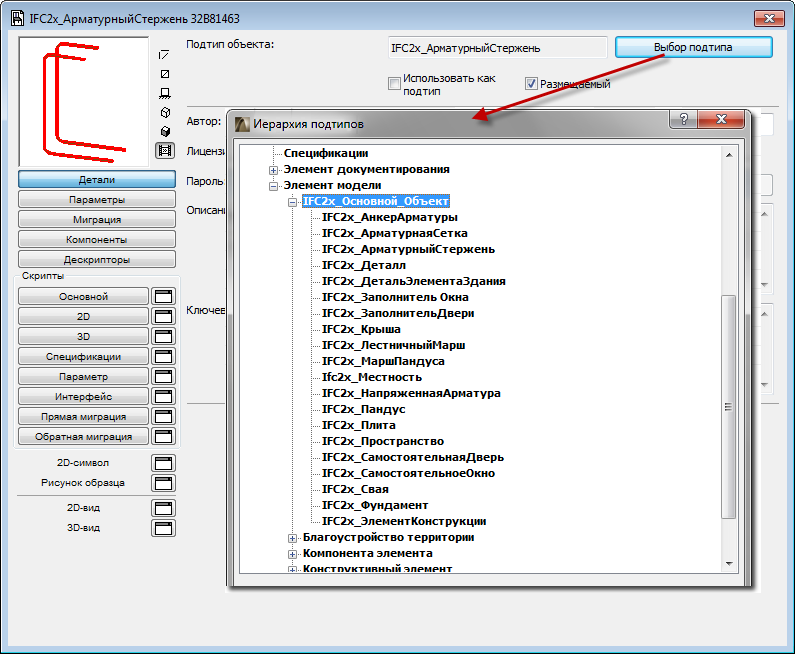The image size is (795, 654).
Task: Select side-view preview mode icon
Action: 165,93
